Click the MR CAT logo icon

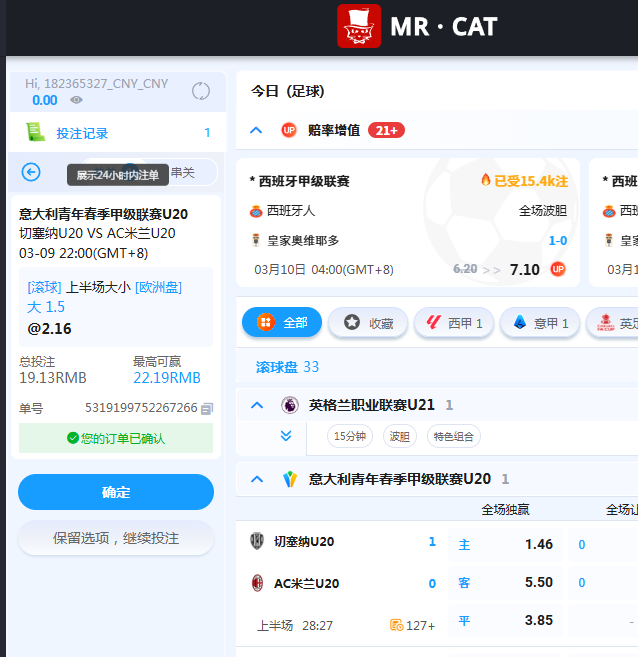click(x=359, y=26)
